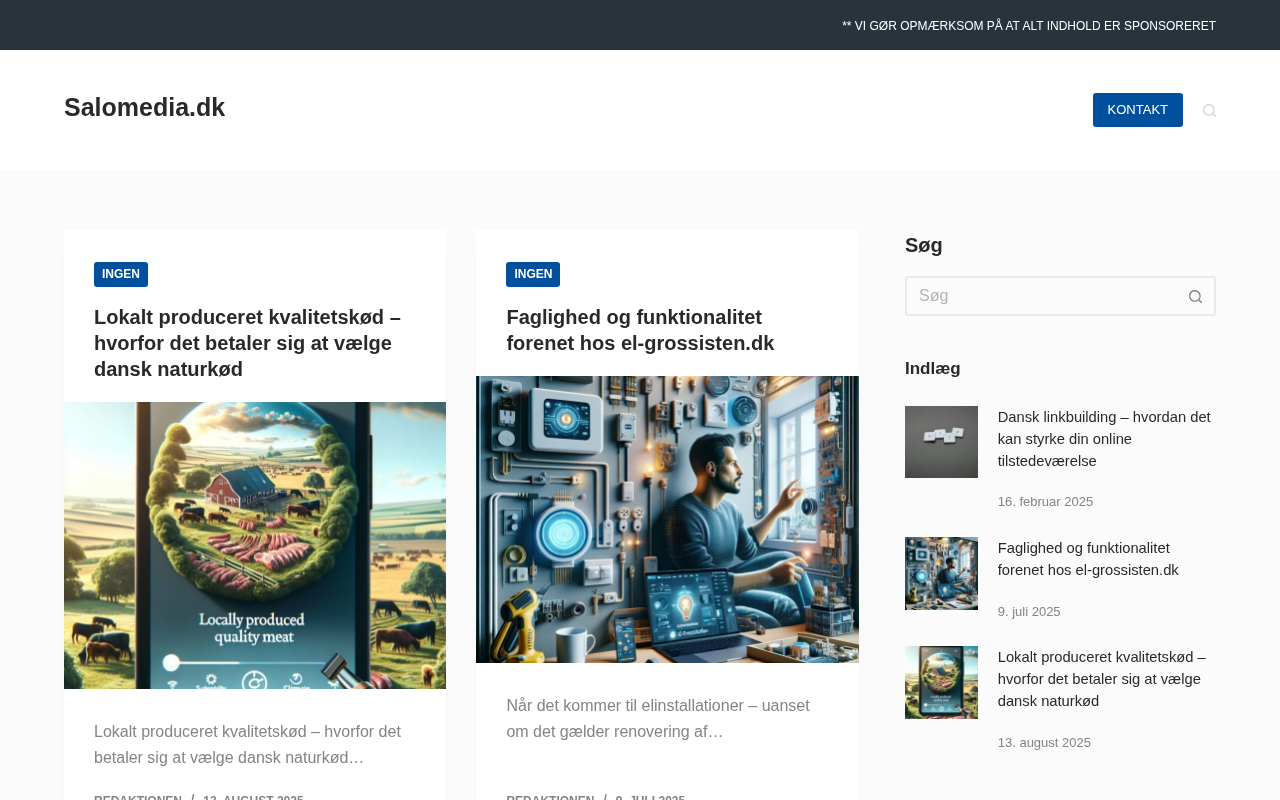1280x800 pixels.
Task: View the large farm meat featured image
Action: 255,545
